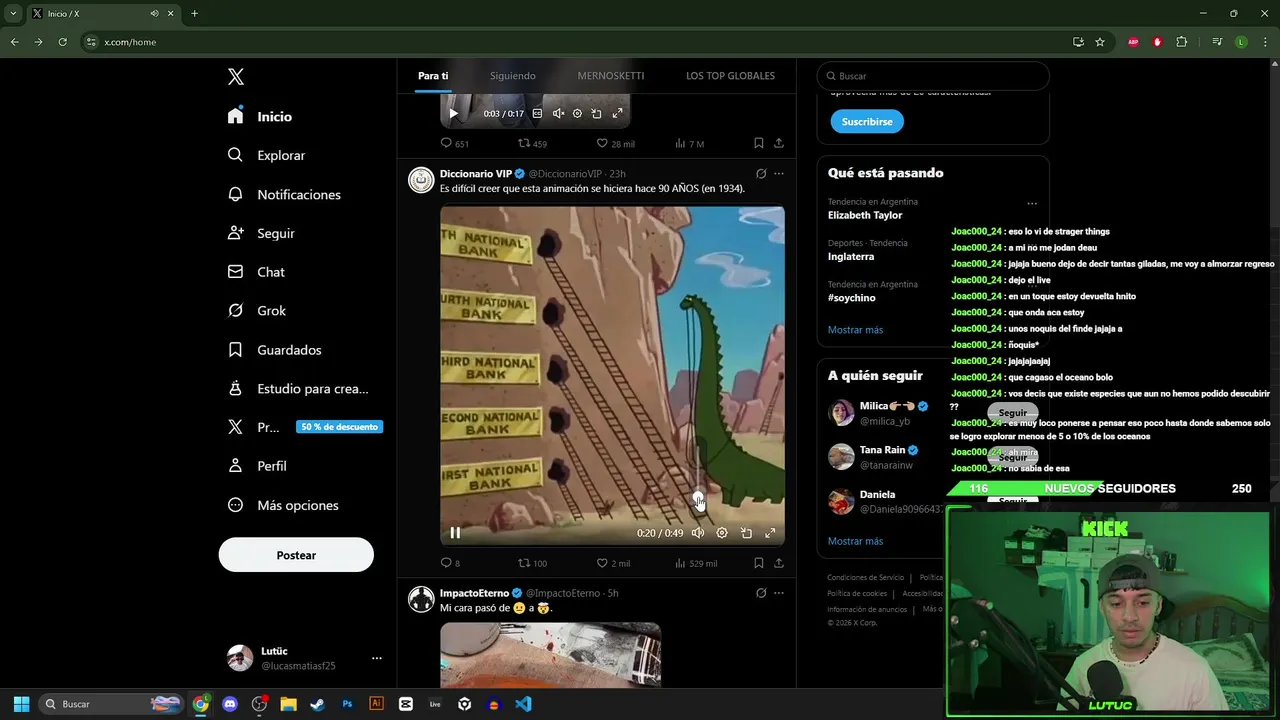View analytics showing 529 mil views
1280x720 pixels.
[x=696, y=563]
